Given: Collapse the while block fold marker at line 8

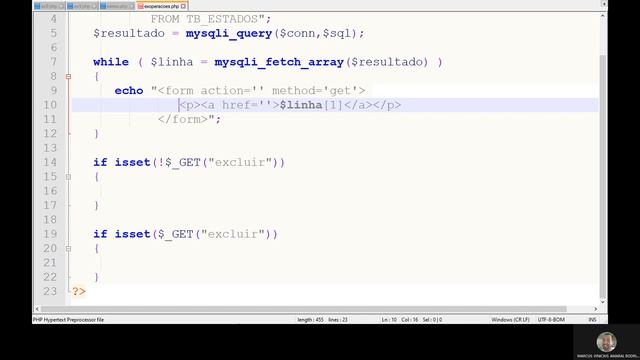Looking at the screenshot, I should tap(69, 76).
